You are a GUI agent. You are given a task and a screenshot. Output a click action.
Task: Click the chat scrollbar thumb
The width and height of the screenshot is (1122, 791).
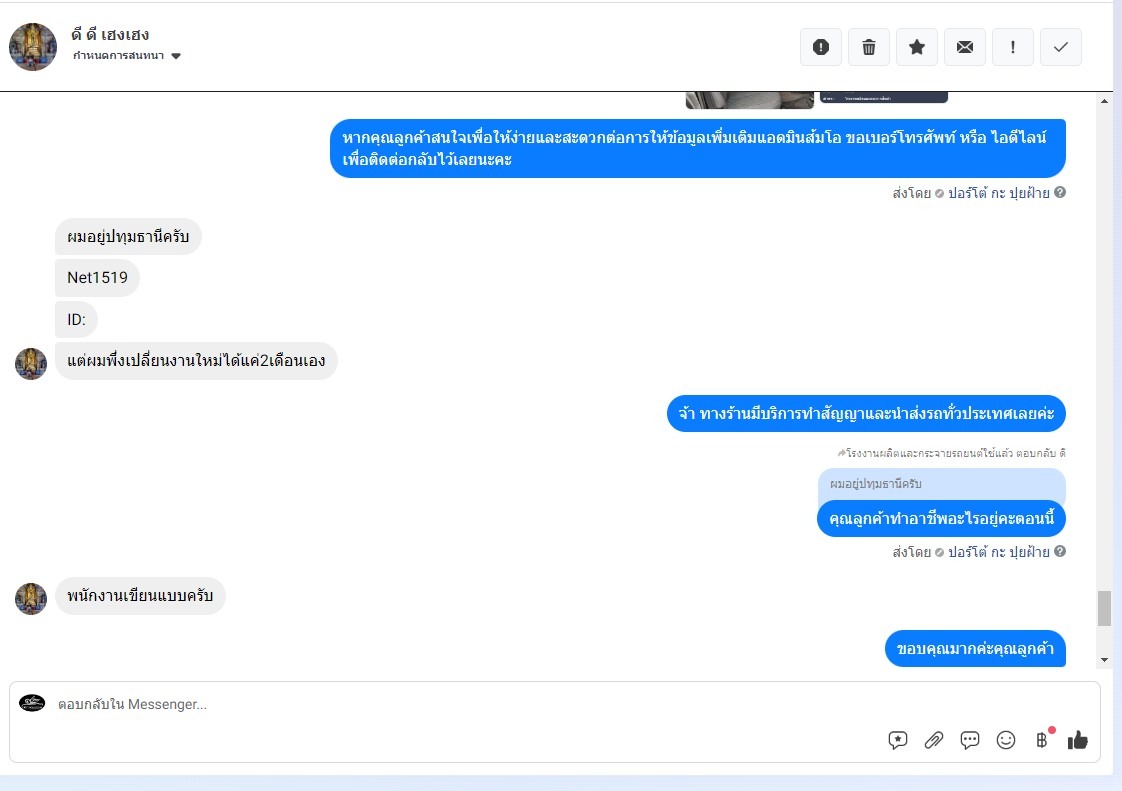[1105, 608]
